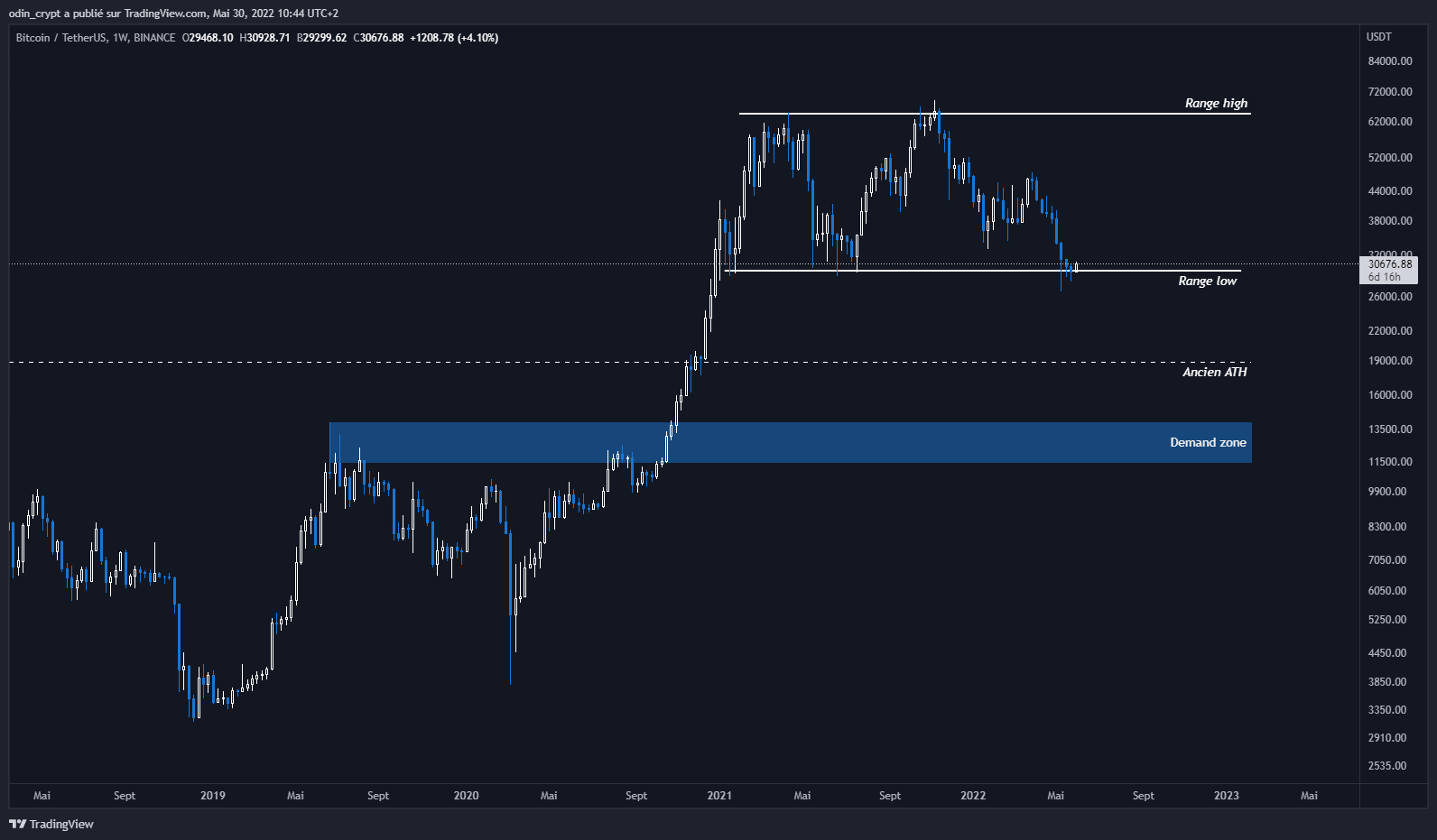
Task: Click the 13500.00 price axis label
Action: click(x=1390, y=429)
